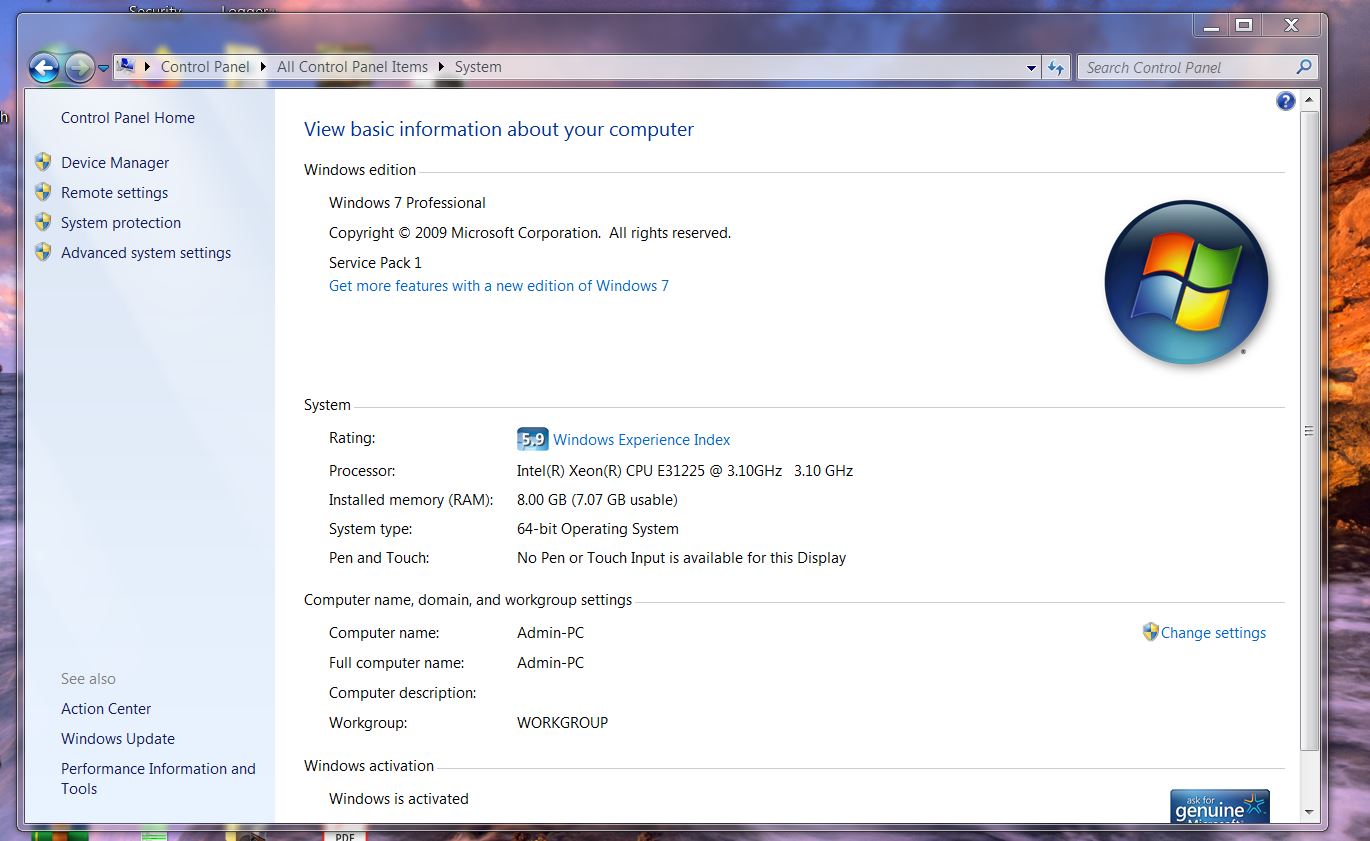The width and height of the screenshot is (1370, 841).
Task: Click the Service Pack 1 text
Action: click(375, 263)
